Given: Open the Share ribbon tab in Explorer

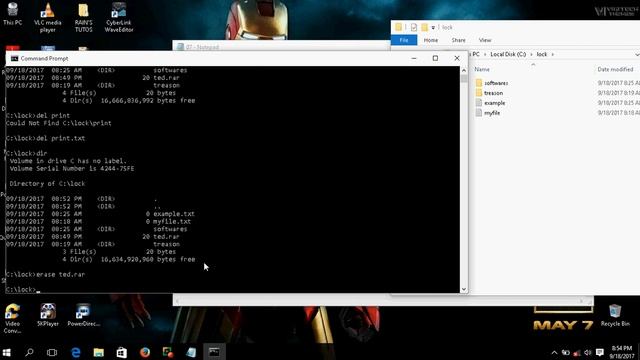Looking at the screenshot, I should point(458,40).
